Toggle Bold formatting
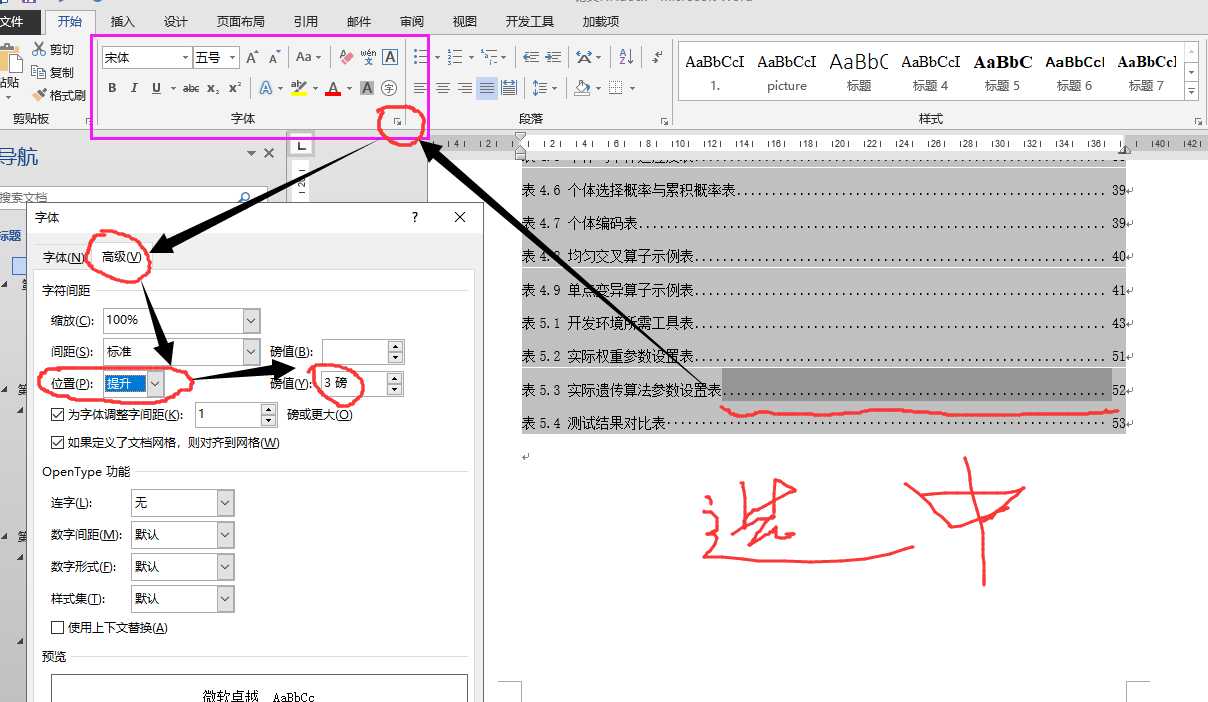The image size is (1208, 702). pyautogui.click(x=112, y=89)
